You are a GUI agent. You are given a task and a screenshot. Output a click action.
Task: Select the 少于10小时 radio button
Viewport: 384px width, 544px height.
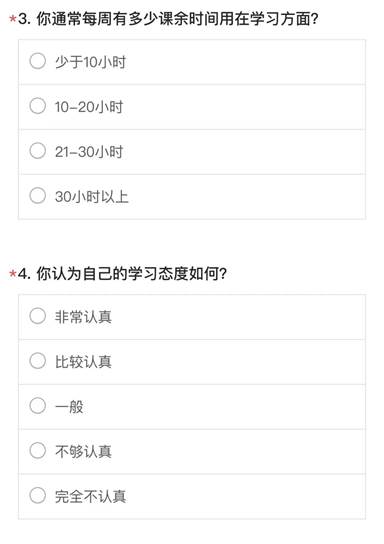pyautogui.click(x=37, y=61)
